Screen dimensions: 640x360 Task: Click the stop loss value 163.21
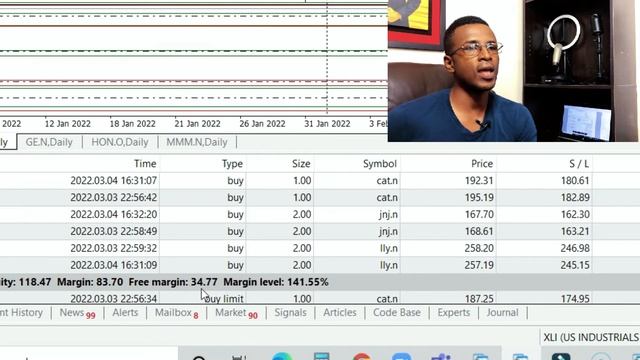pyautogui.click(x=575, y=231)
